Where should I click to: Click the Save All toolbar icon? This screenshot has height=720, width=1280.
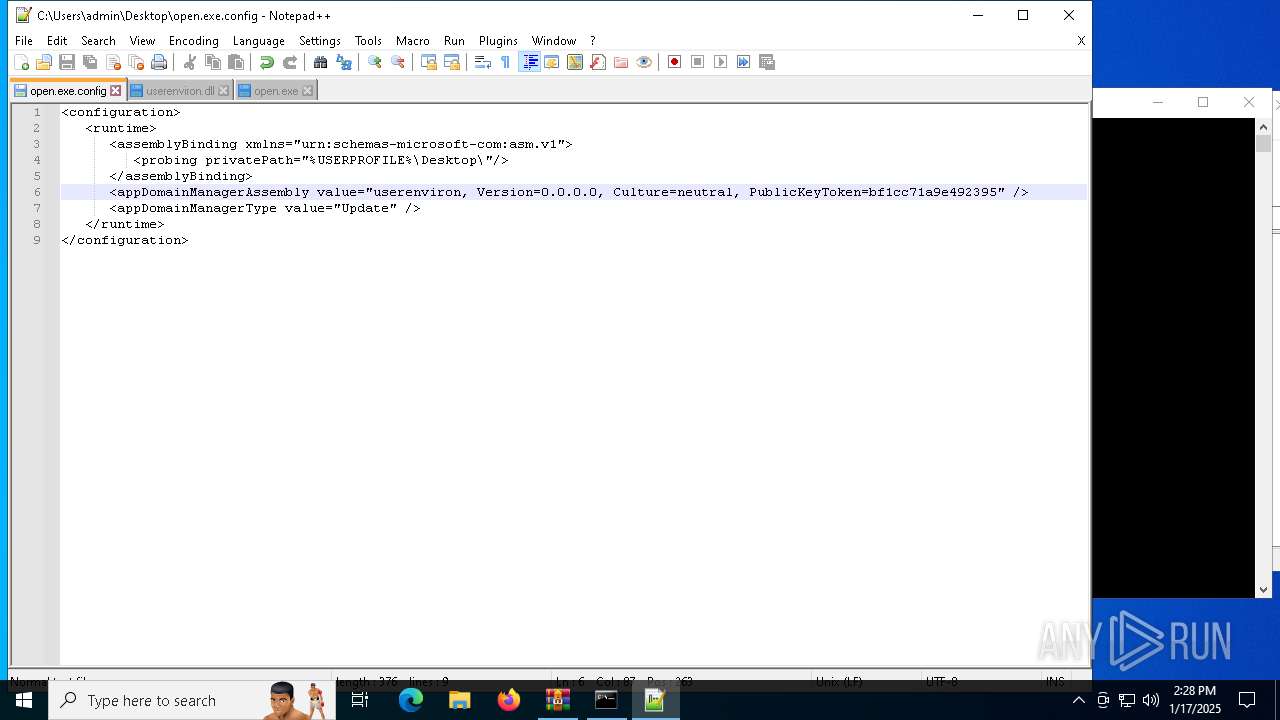[90, 62]
